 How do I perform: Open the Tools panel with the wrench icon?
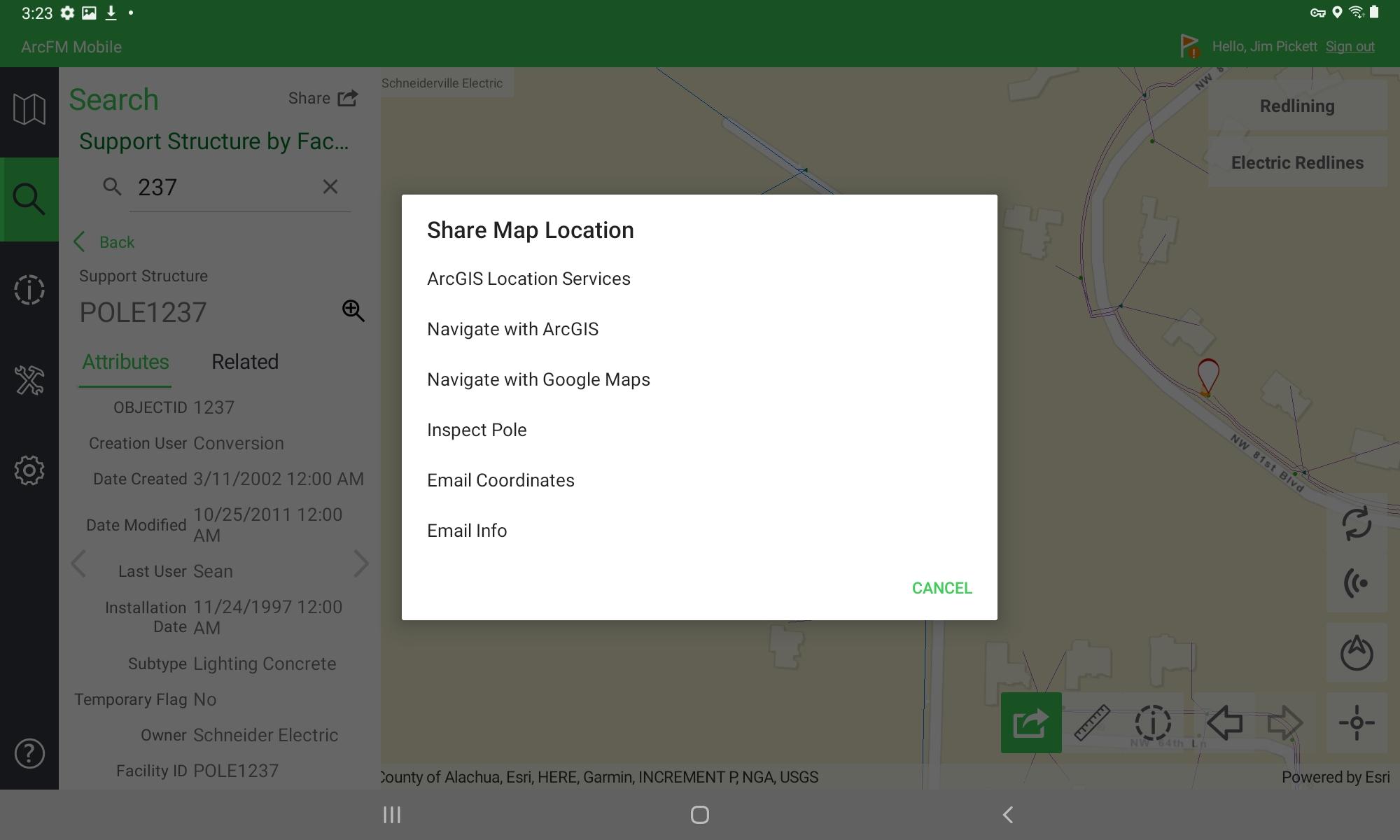(29, 380)
